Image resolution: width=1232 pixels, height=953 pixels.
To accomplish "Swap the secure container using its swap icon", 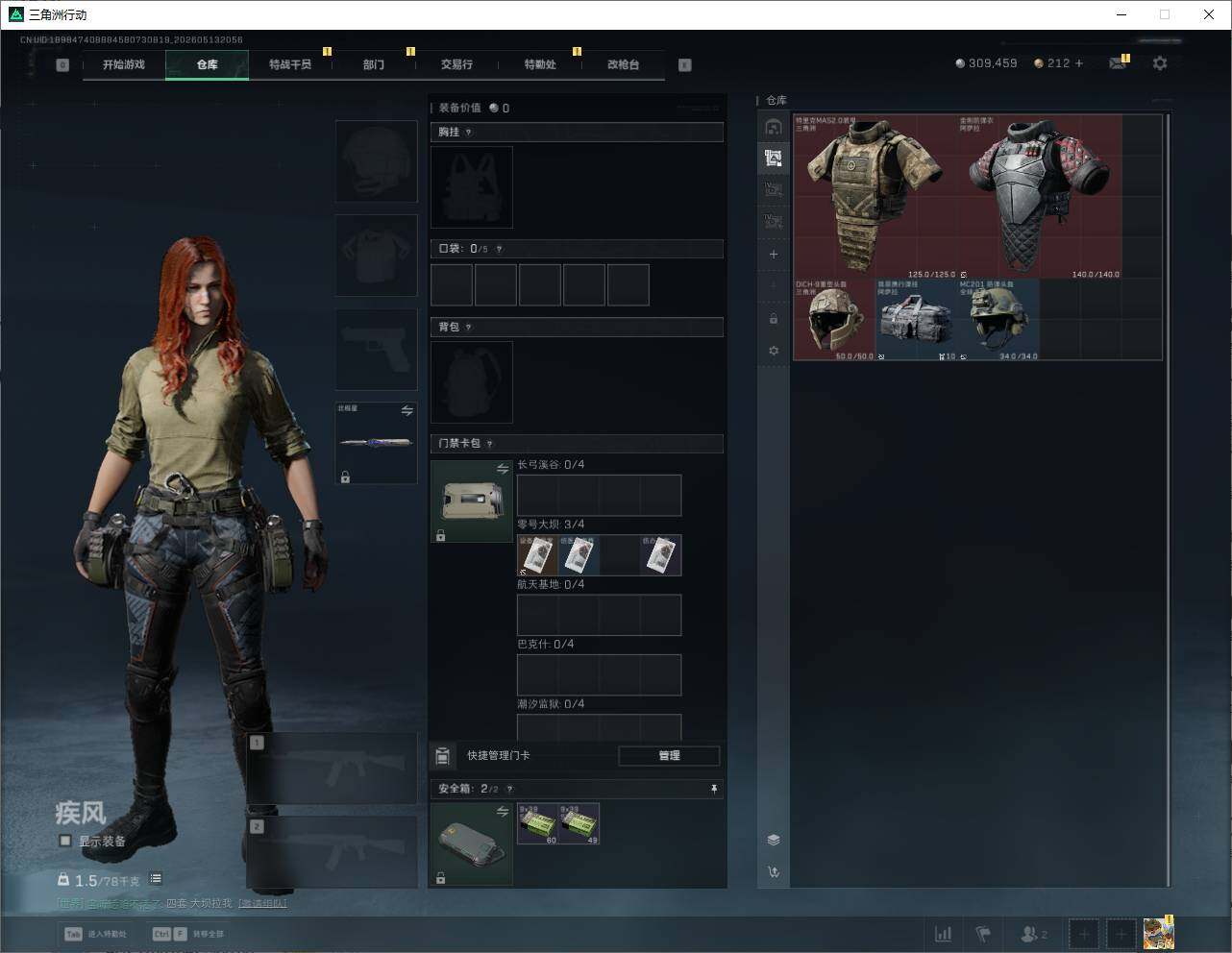I will coord(503,812).
